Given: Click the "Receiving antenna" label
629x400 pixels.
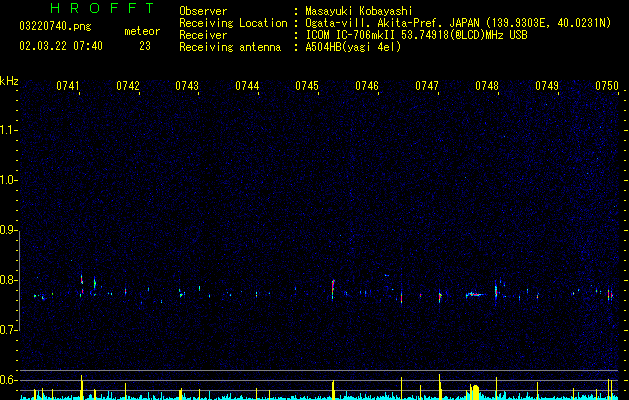Looking at the screenshot, I should 230,47.
